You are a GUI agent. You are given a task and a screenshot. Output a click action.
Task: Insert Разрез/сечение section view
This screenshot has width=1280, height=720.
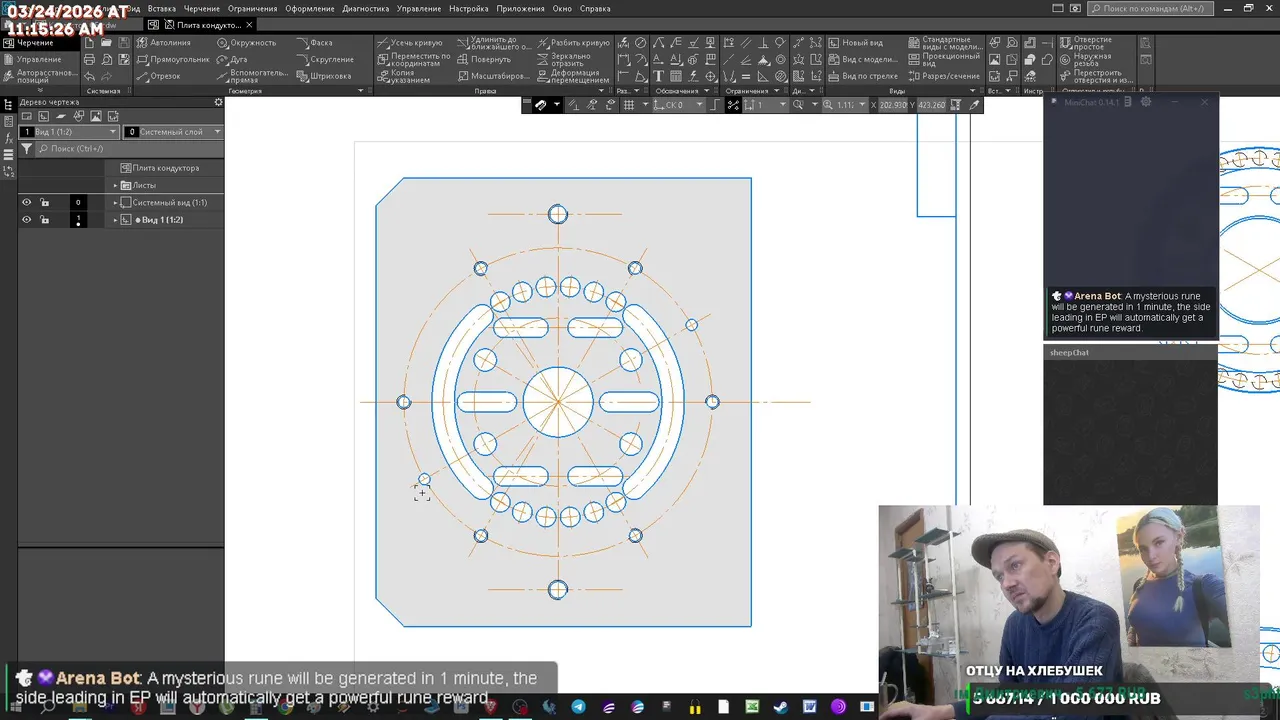[944, 76]
